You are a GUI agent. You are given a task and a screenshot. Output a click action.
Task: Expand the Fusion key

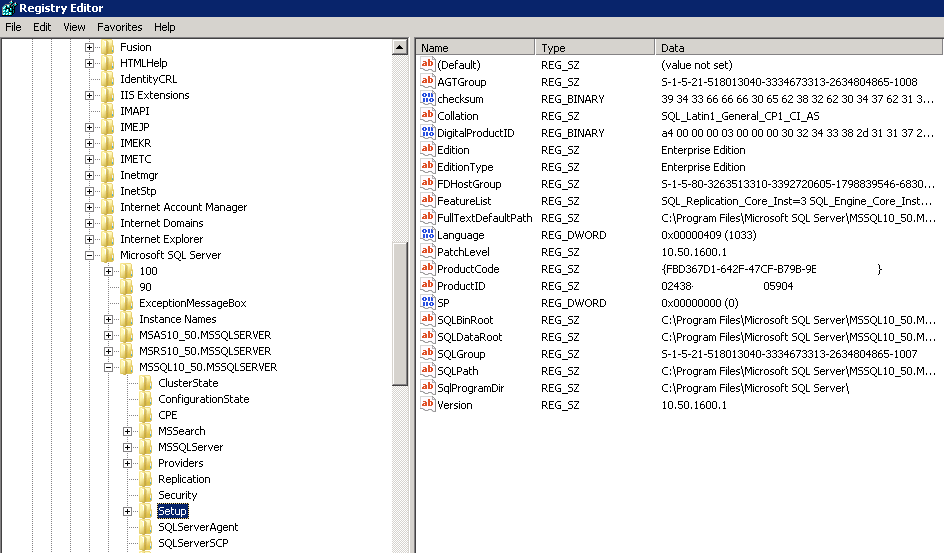coord(89,47)
